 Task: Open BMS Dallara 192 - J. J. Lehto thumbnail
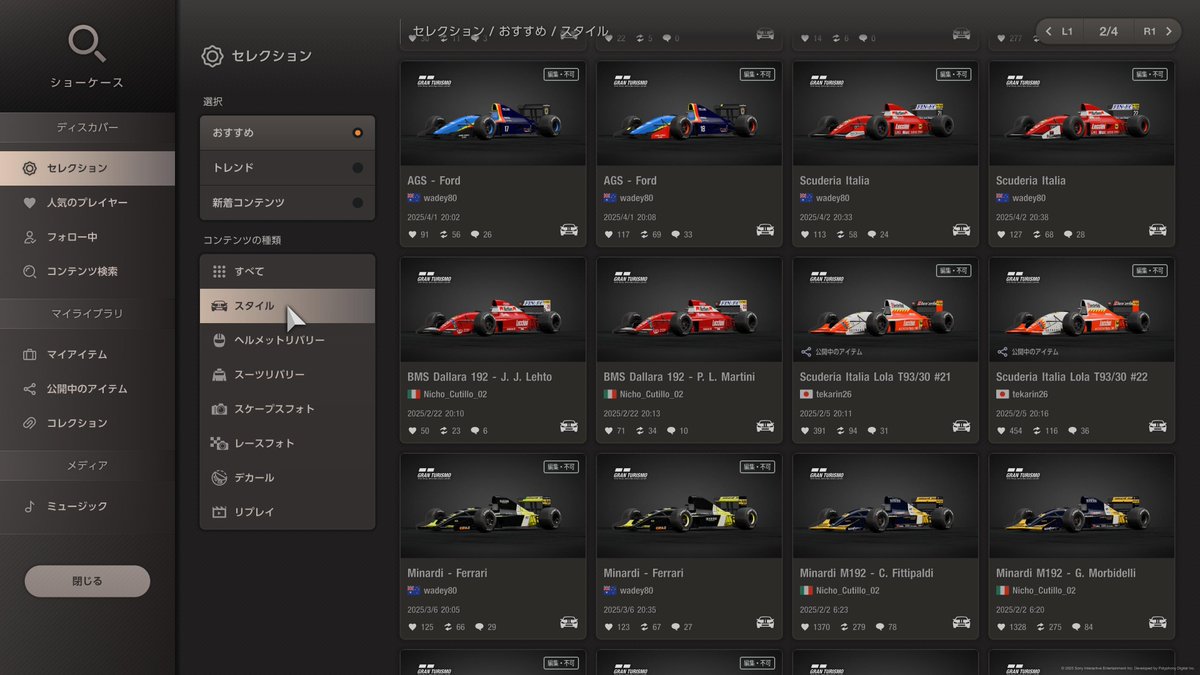493,310
